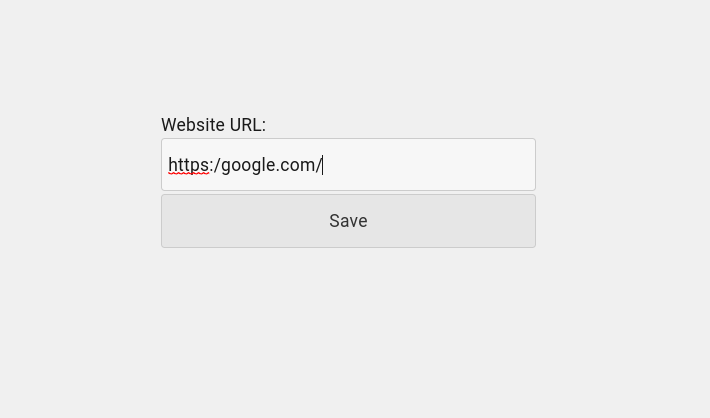Click the spell-check flagged https text
The height and width of the screenshot is (418, 710).
pyautogui.click(x=188, y=165)
